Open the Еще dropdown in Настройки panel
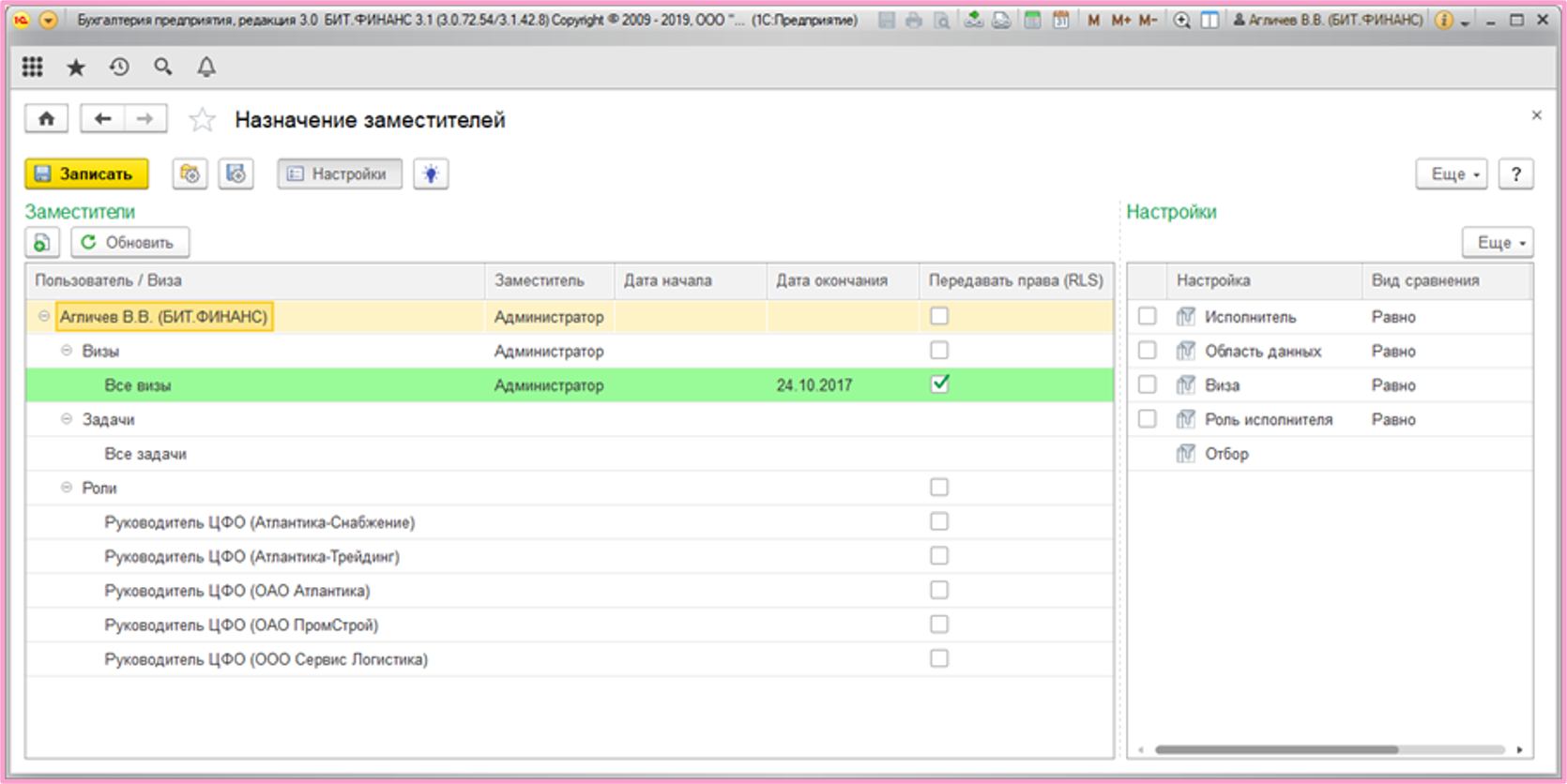The image size is (1567, 784). (x=1498, y=243)
